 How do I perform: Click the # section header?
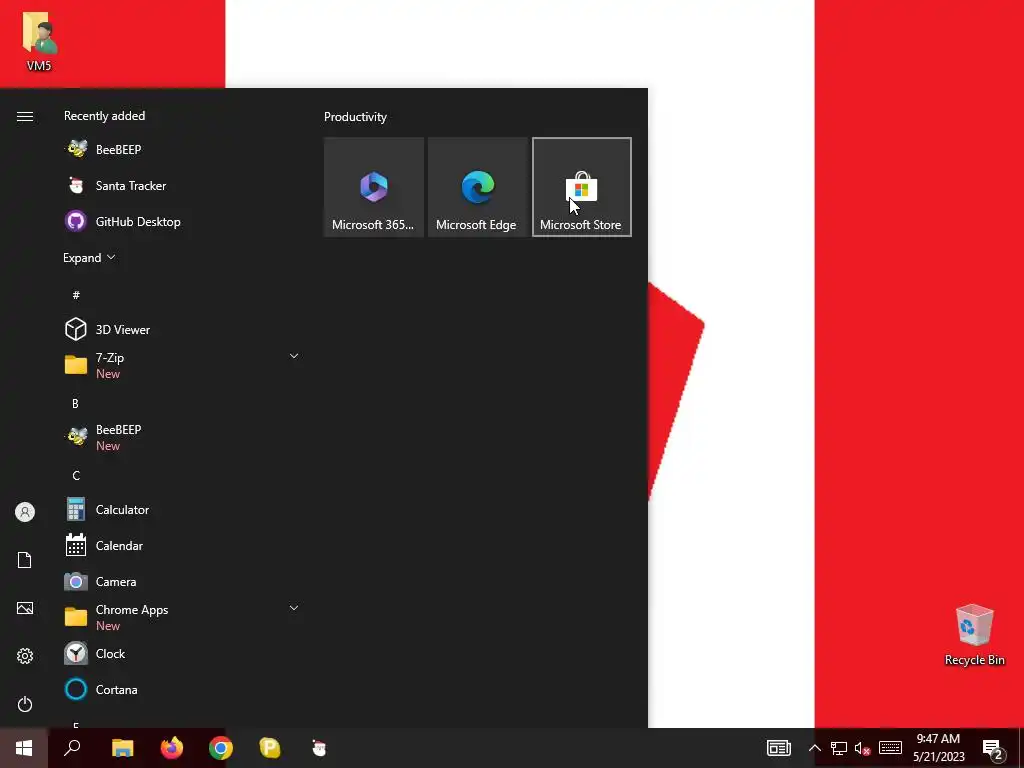pos(76,295)
